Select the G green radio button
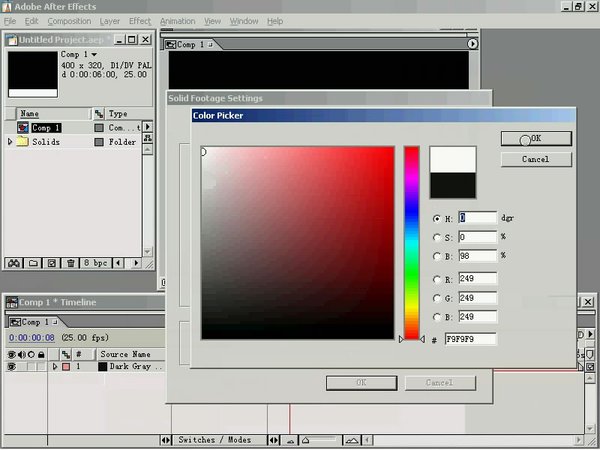Image resolution: width=600 pixels, height=450 pixels. (437, 298)
